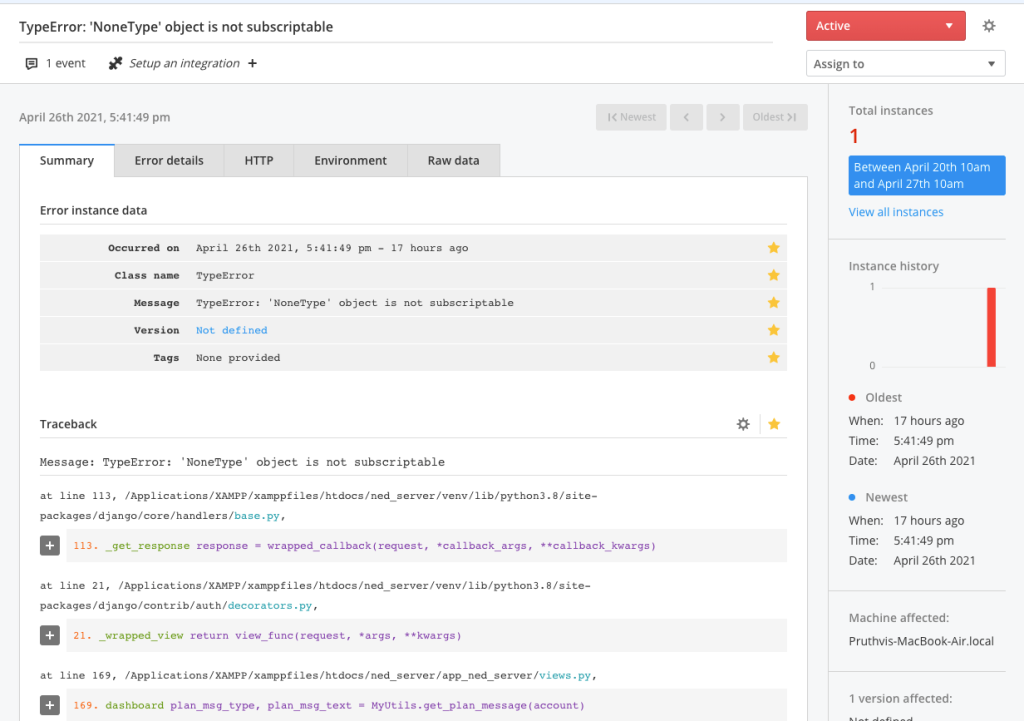Viewport: 1024px width, 721px height.
Task: Expand line 113 _get_response code frame
Action: coord(50,546)
